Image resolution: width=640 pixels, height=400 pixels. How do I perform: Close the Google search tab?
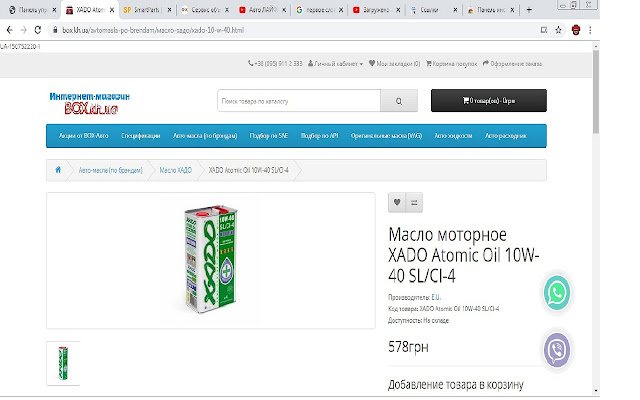[341, 10]
